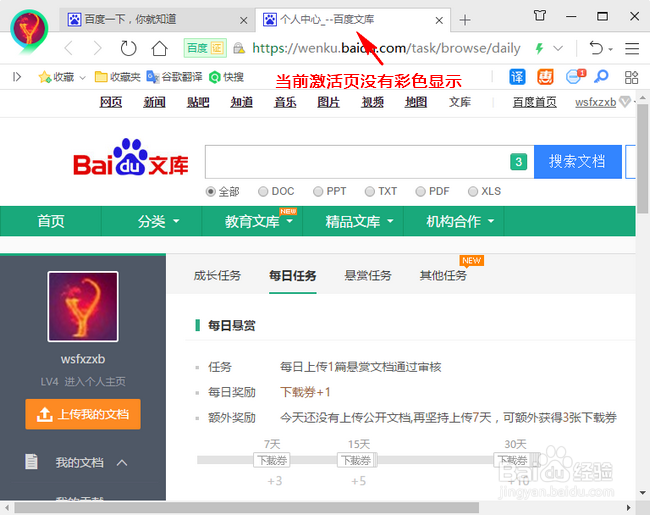Collapse the 我的文档 sidebar section

(x=121, y=462)
